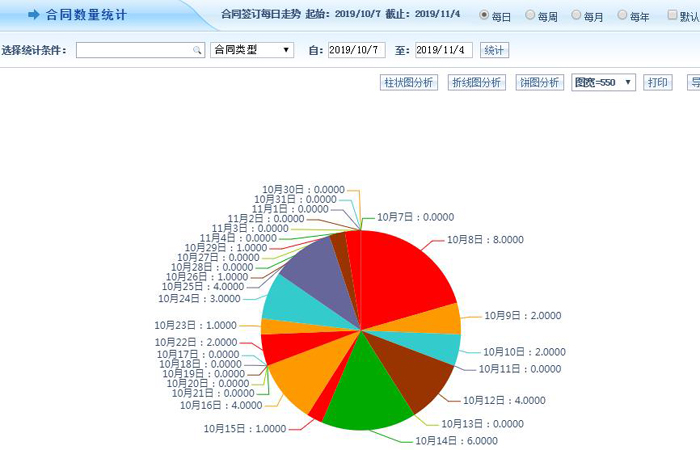Open the 合同类型 dropdown
Screen dimensions: 700x450
252,50
